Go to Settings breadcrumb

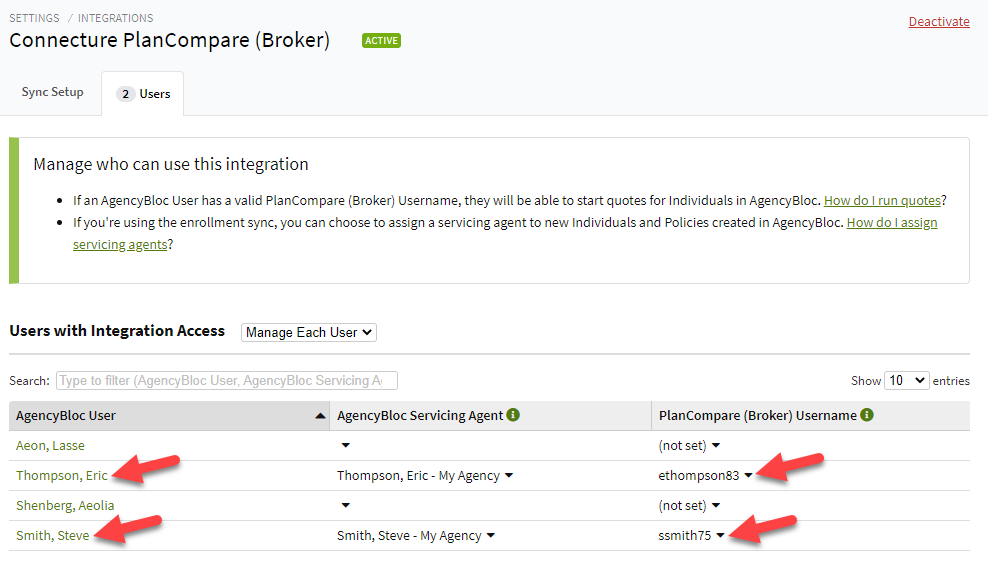click(x=34, y=18)
